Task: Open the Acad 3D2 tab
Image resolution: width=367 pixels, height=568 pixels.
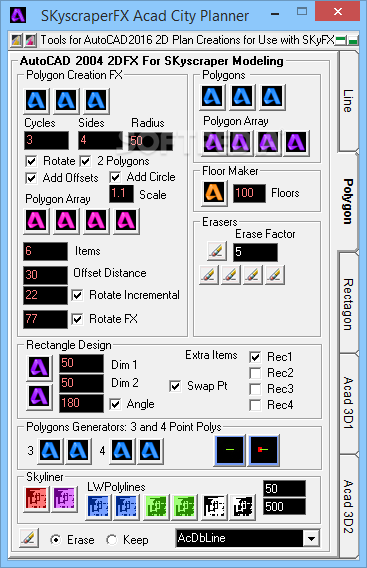Action: [x=348, y=506]
